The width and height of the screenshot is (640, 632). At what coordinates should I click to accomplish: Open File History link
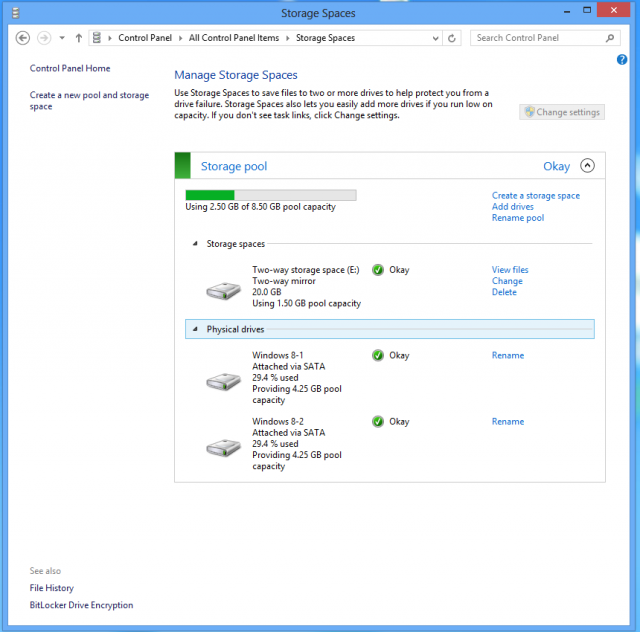(x=51, y=588)
